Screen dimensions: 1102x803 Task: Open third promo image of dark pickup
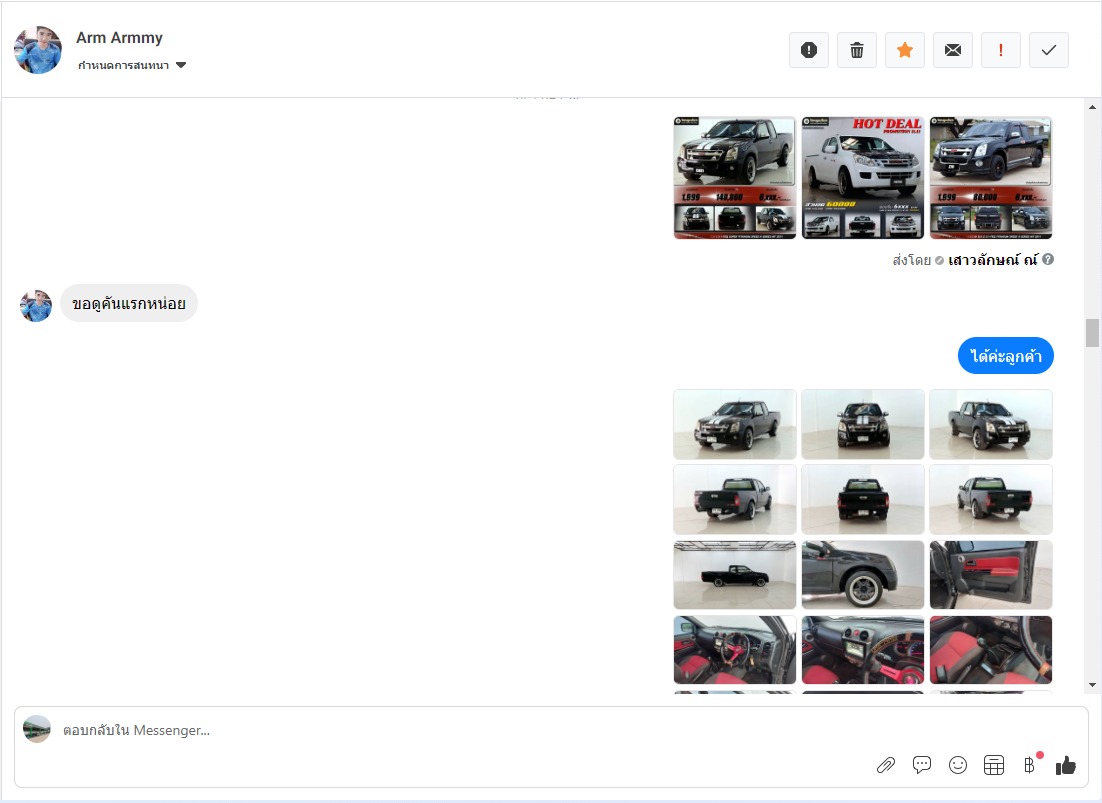991,178
